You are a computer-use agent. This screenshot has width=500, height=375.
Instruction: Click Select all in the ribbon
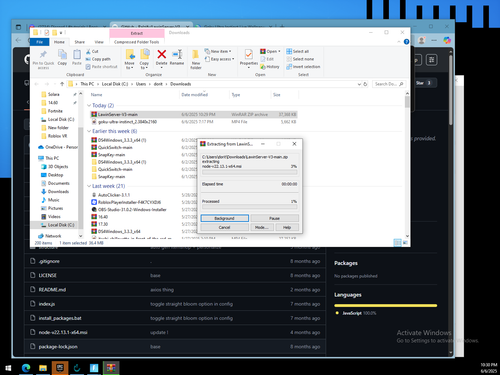pyautogui.click(x=298, y=51)
